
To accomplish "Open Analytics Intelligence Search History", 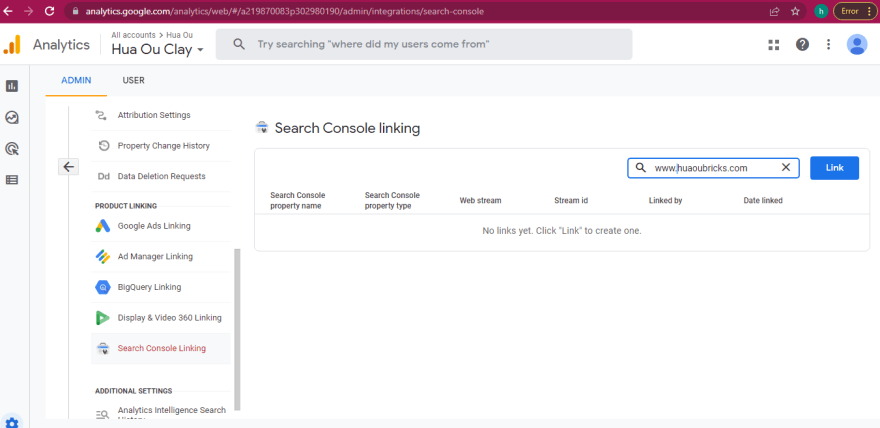I will click(x=172, y=414).
